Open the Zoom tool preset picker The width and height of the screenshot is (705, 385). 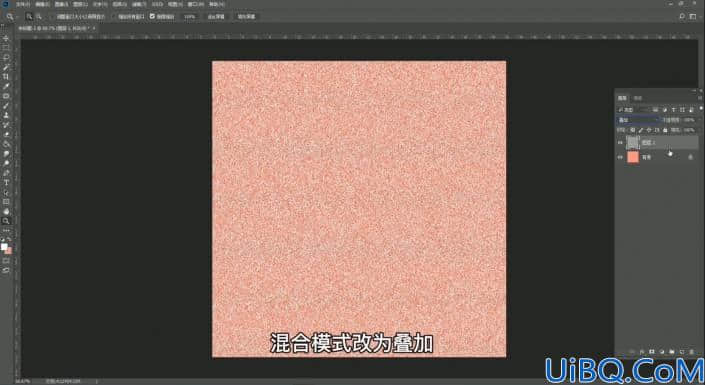pyautogui.click(x=12, y=17)
